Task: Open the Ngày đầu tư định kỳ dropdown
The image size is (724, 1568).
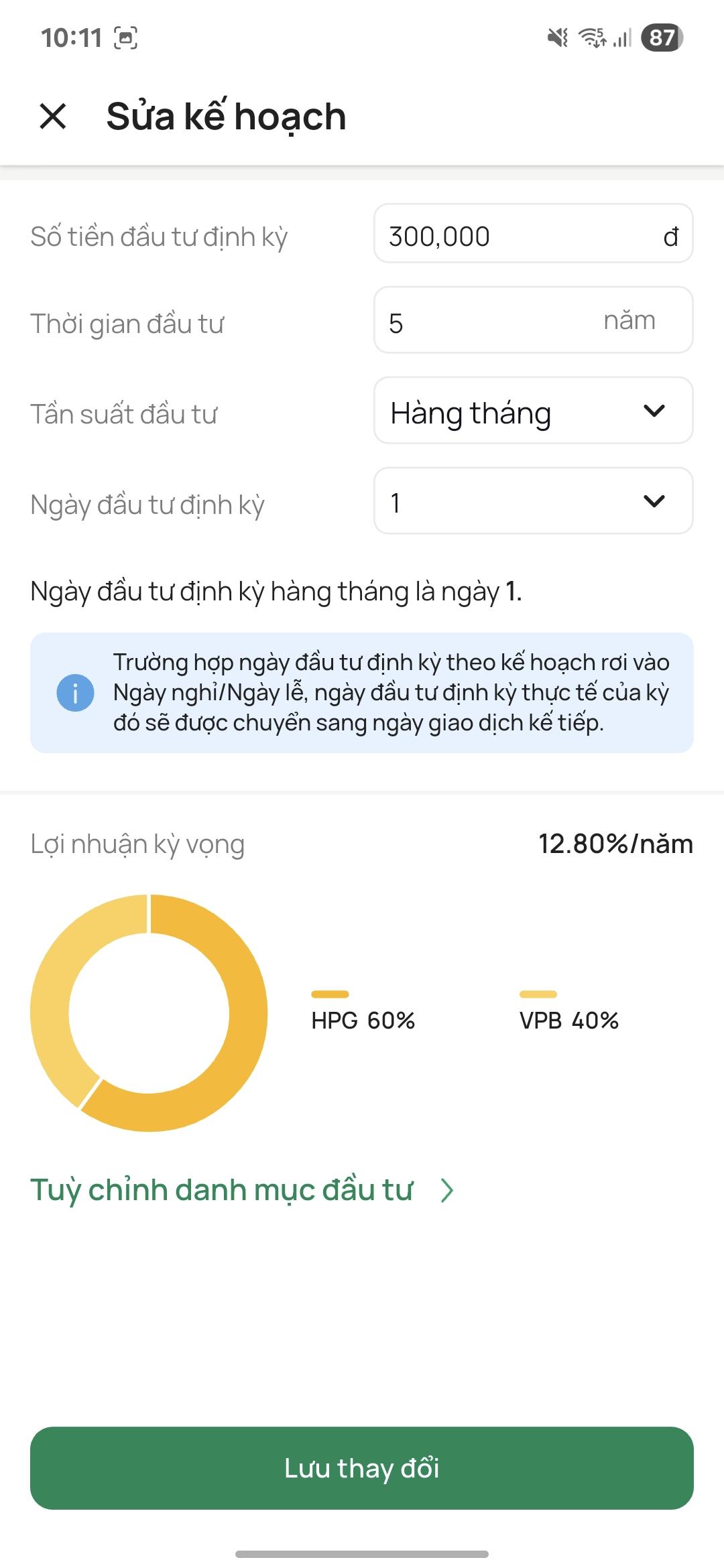Action: pyautogui.click(x=533, y=501)
